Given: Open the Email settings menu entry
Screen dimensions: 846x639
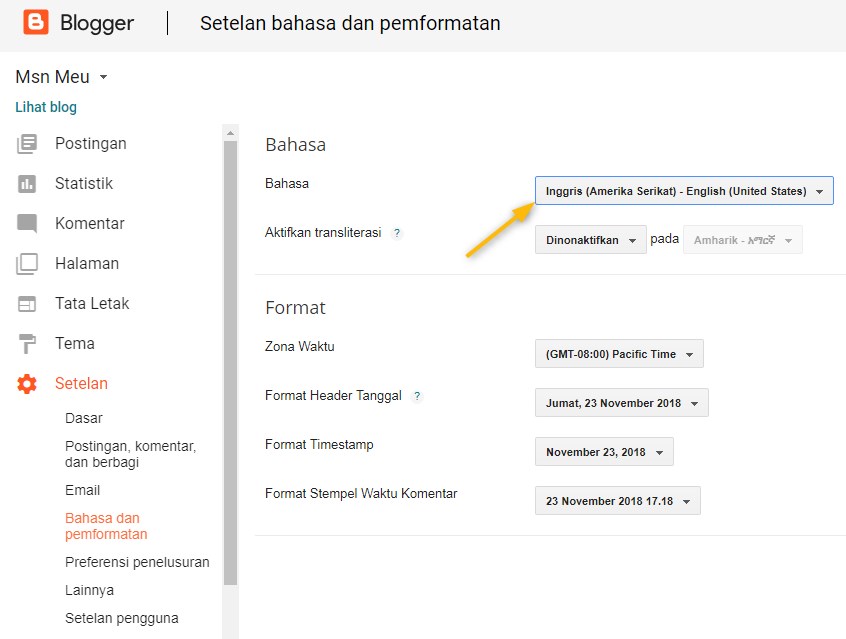Looking at the screenshot, I should [x=82, y=490].
